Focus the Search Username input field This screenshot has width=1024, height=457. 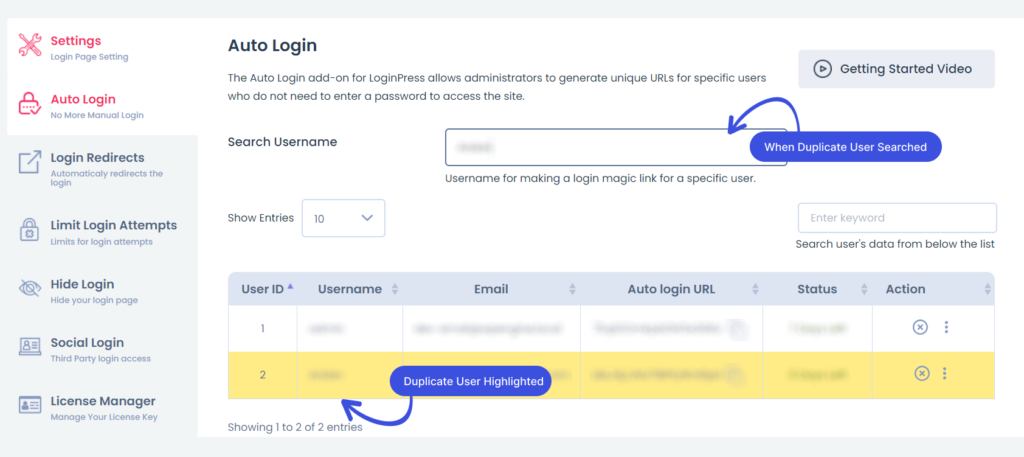pyautogui.click(x=616, y=147)
